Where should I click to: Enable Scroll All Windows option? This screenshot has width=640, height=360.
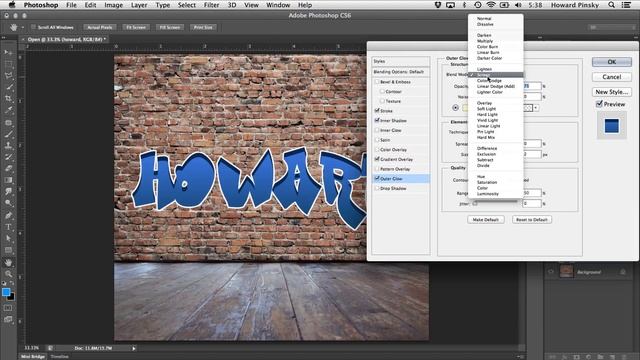34,27
